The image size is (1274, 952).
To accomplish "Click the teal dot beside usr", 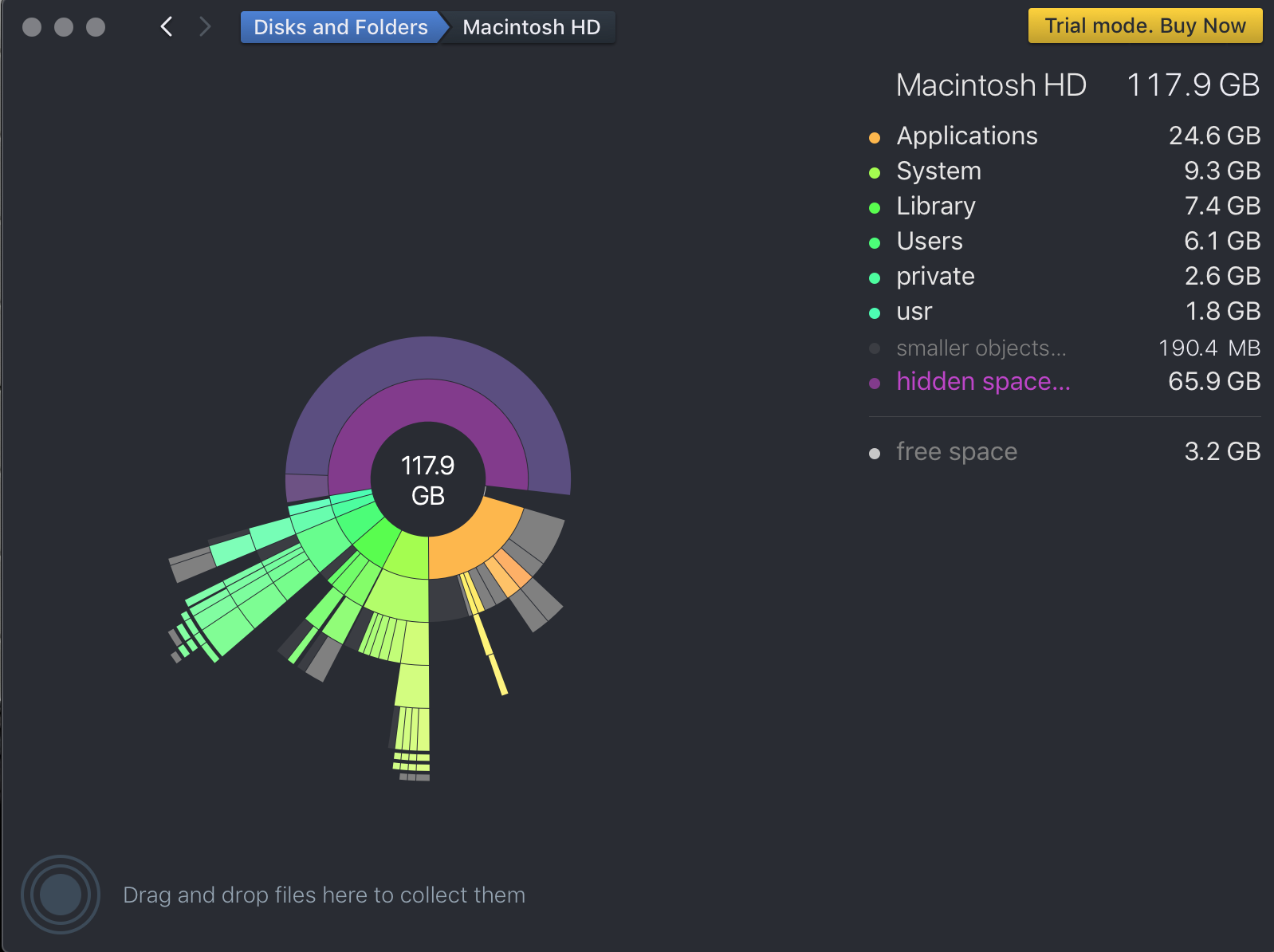I will click(875, 313).
